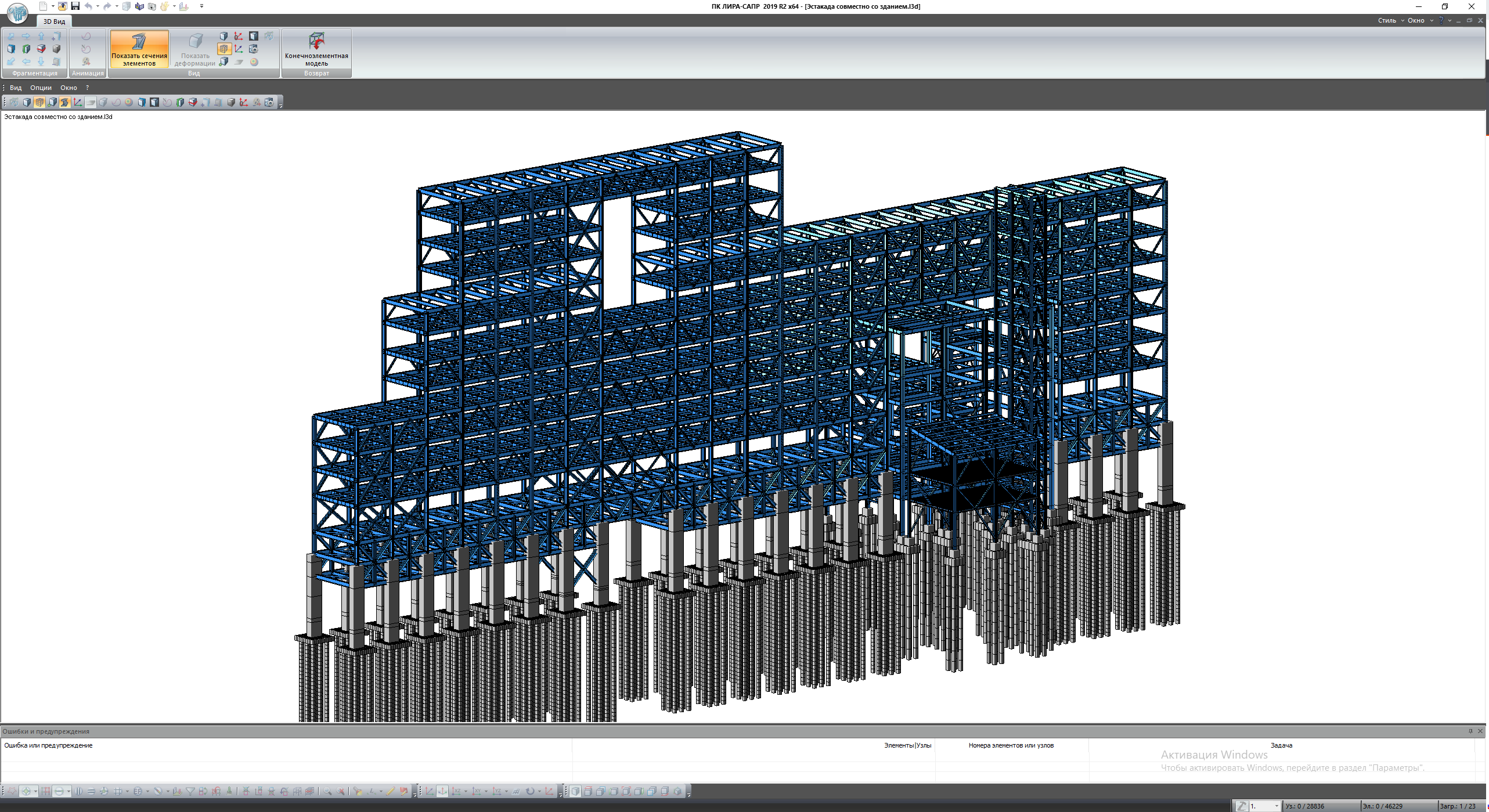1489x812 pixels.
Task: Click the open file folder icon
Action: tap(62, 6)
